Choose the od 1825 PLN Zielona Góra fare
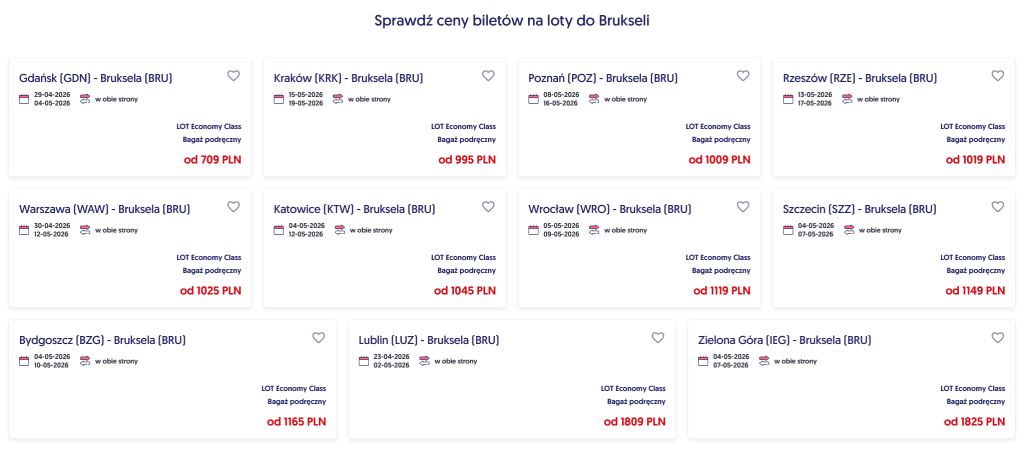 975,422
